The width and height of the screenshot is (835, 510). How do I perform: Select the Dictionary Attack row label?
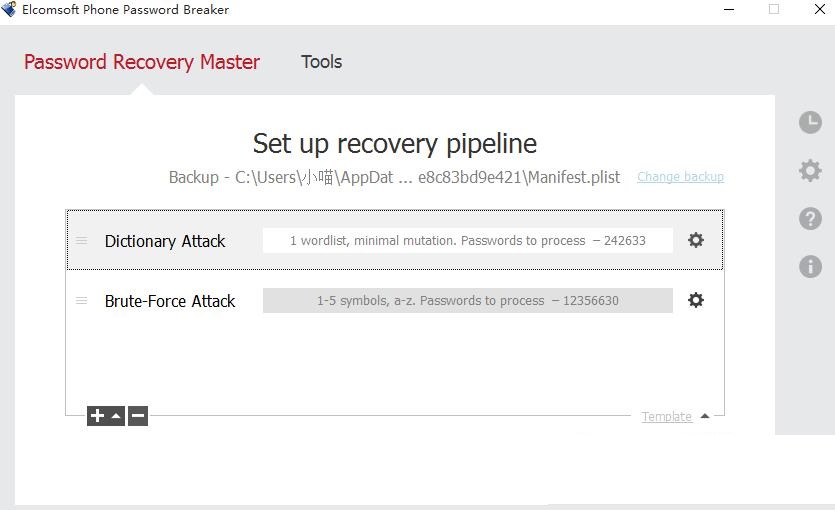pos(165,241)
